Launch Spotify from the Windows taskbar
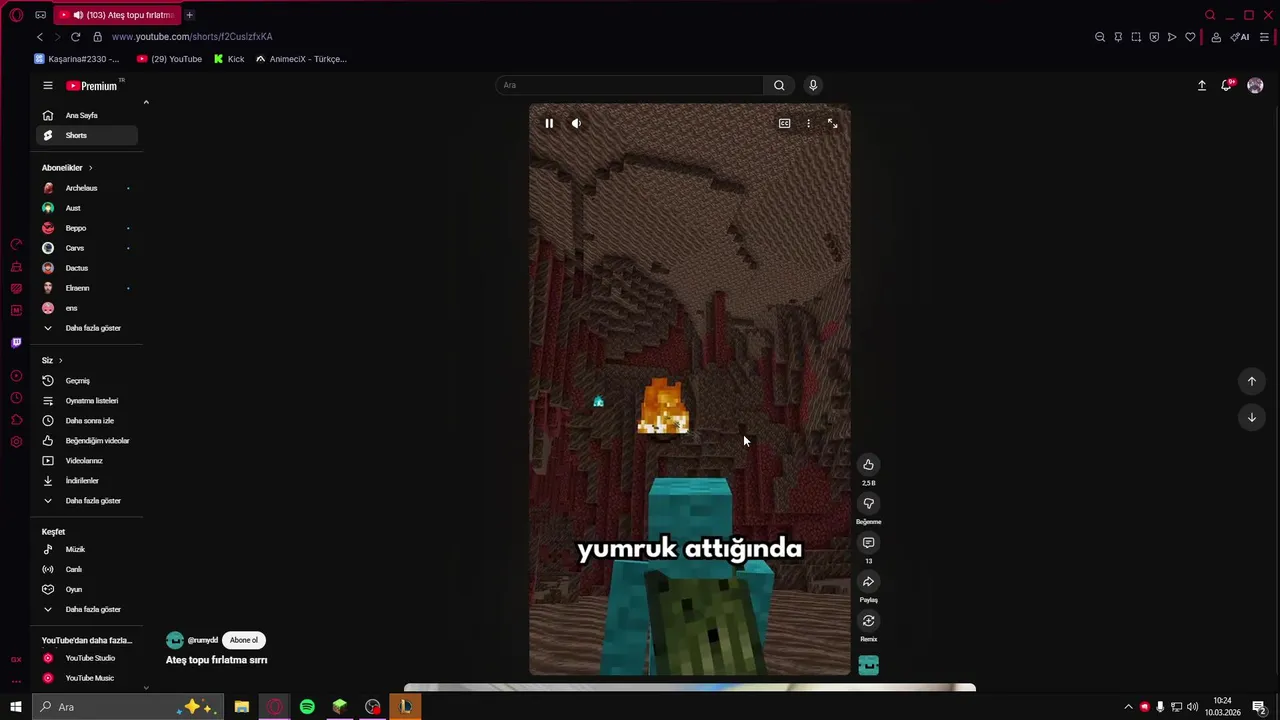 [x=307, y=707]
